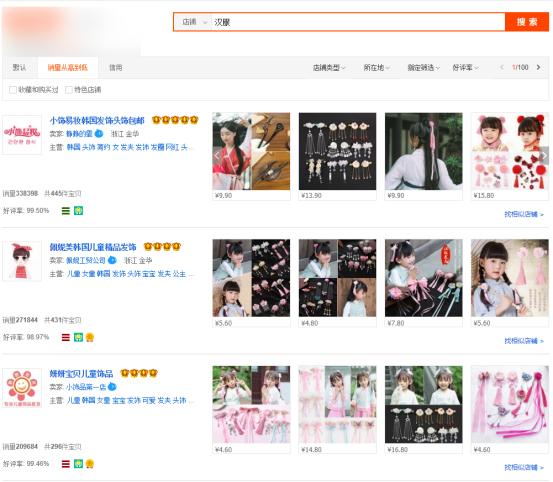
Task: Click the green striped icon beside 好评率 99.50%
Action: point(66,211)
